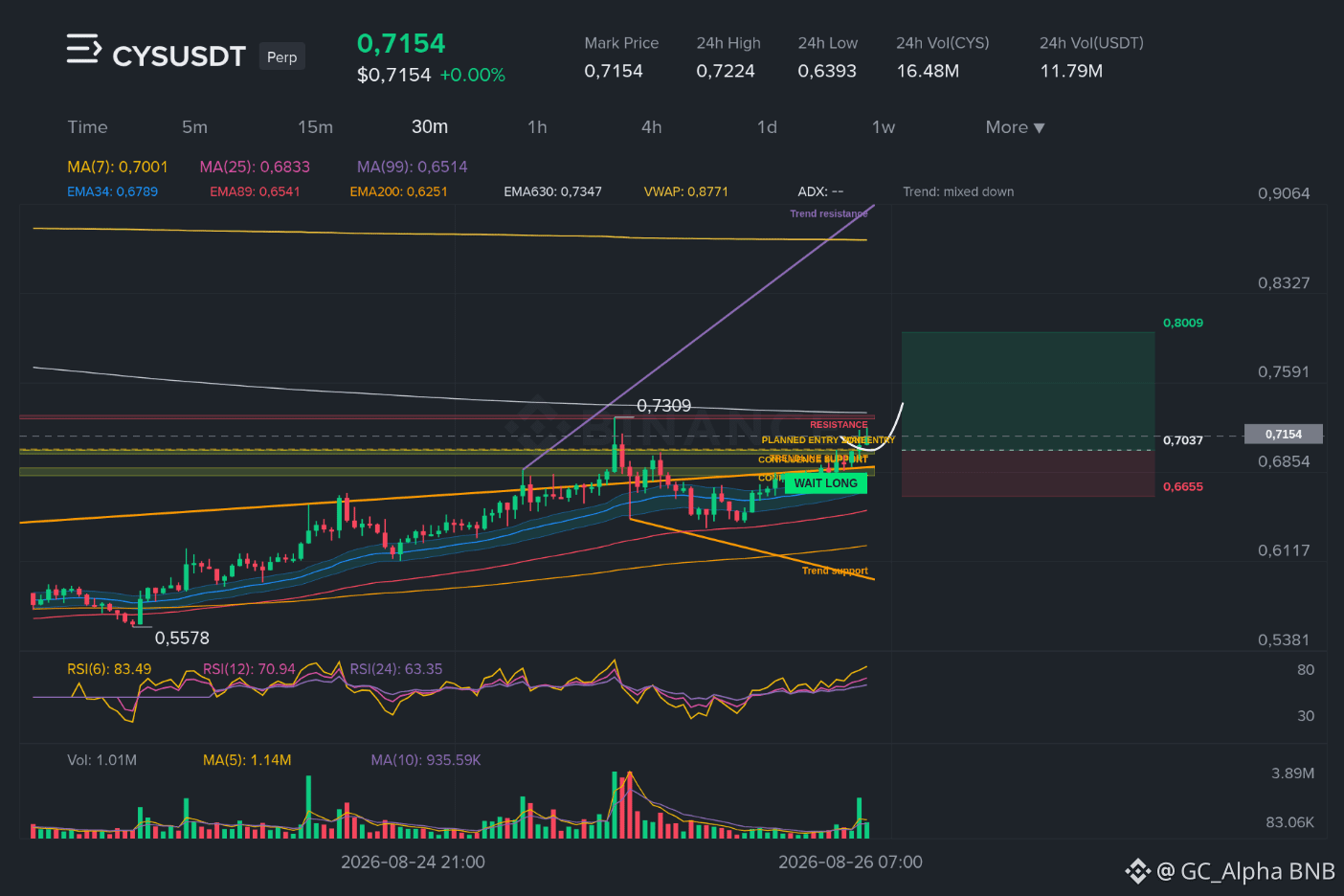Click the red RESISTANCE zone label
This screenshot has width=1344, height=896.
pyautogui.click(x=839, y=424)
